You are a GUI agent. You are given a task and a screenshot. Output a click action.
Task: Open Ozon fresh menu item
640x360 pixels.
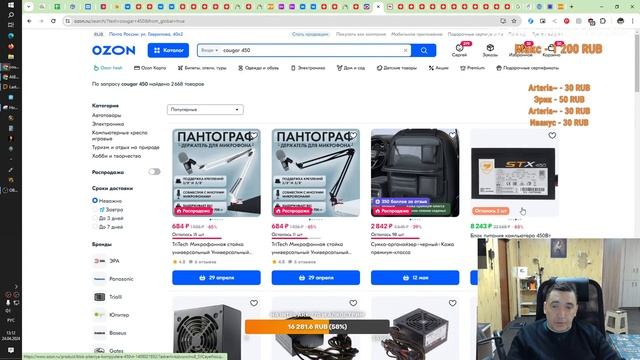[x=108, y=68]
